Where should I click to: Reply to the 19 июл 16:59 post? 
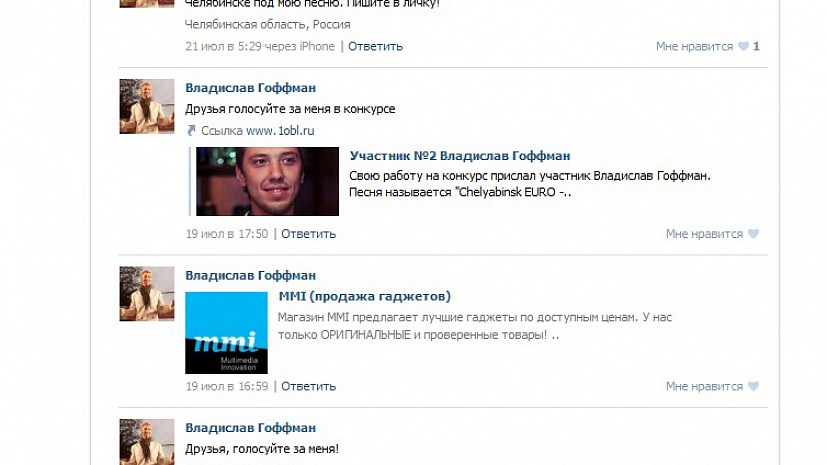click(x=308, y=386)
